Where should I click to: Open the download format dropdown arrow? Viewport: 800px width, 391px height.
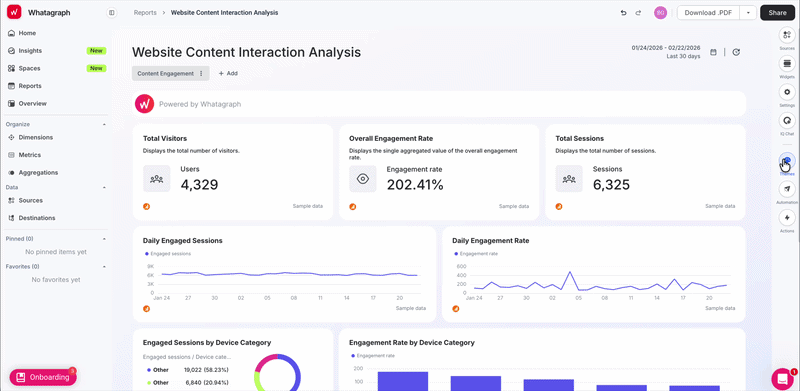click(748, 13)
